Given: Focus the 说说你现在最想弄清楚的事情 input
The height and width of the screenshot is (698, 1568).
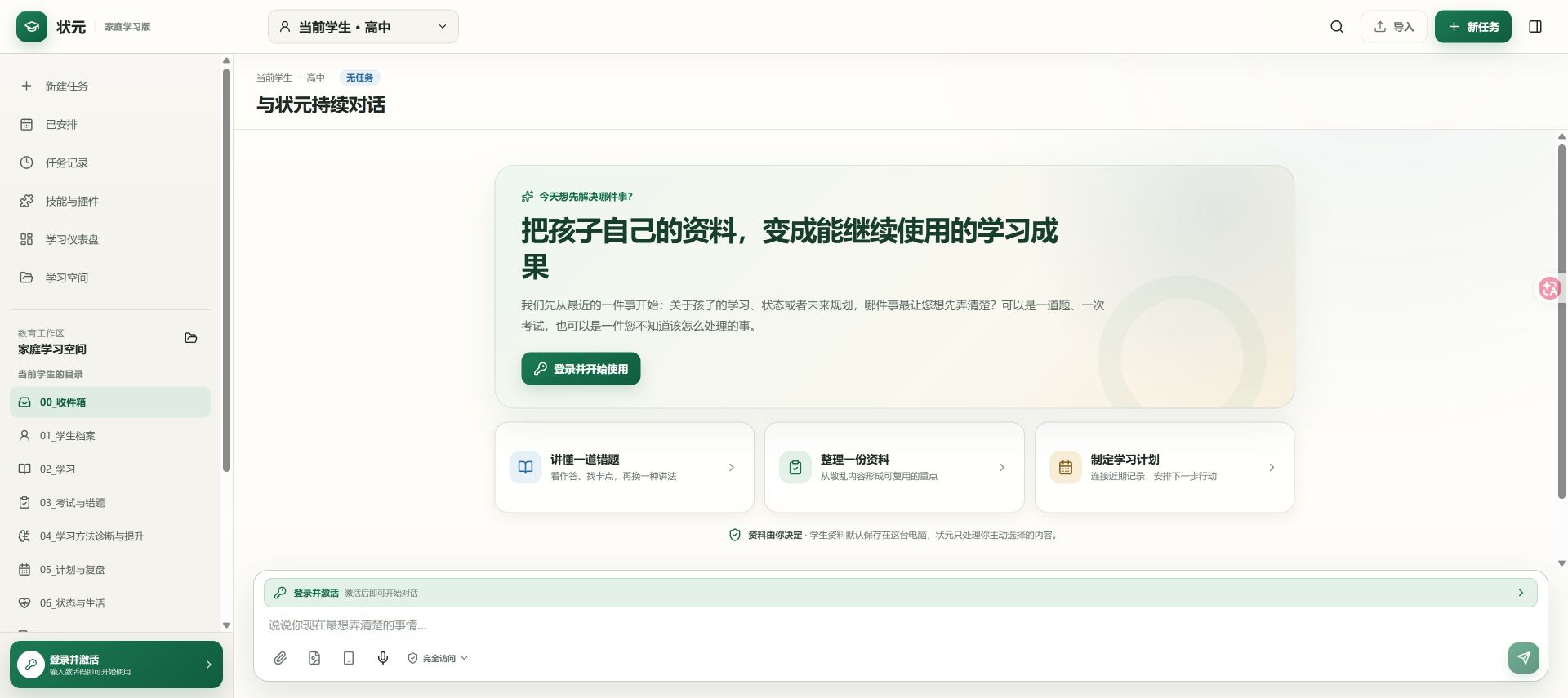Looking at the screenshot, I should tap(900, 625).
